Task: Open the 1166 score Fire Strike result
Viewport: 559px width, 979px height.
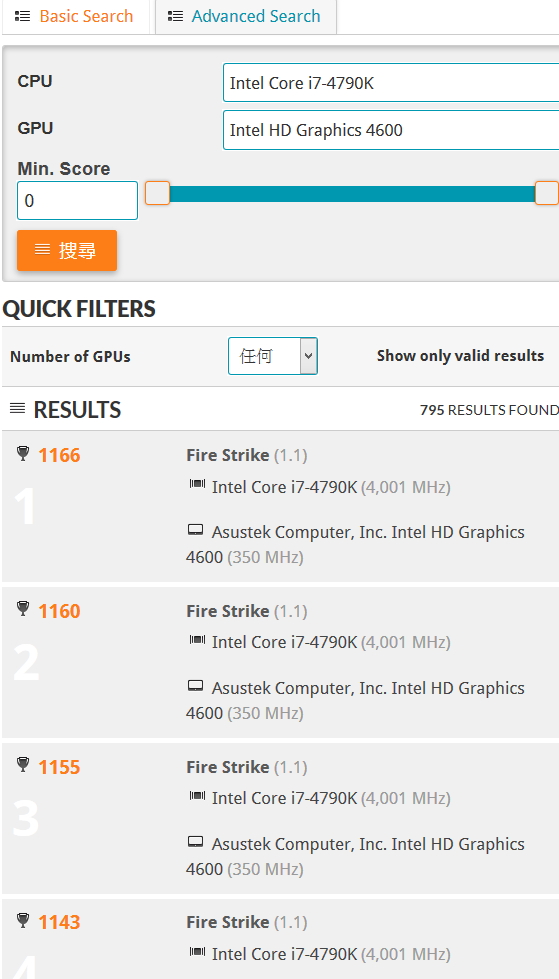Action: (59, 455)
